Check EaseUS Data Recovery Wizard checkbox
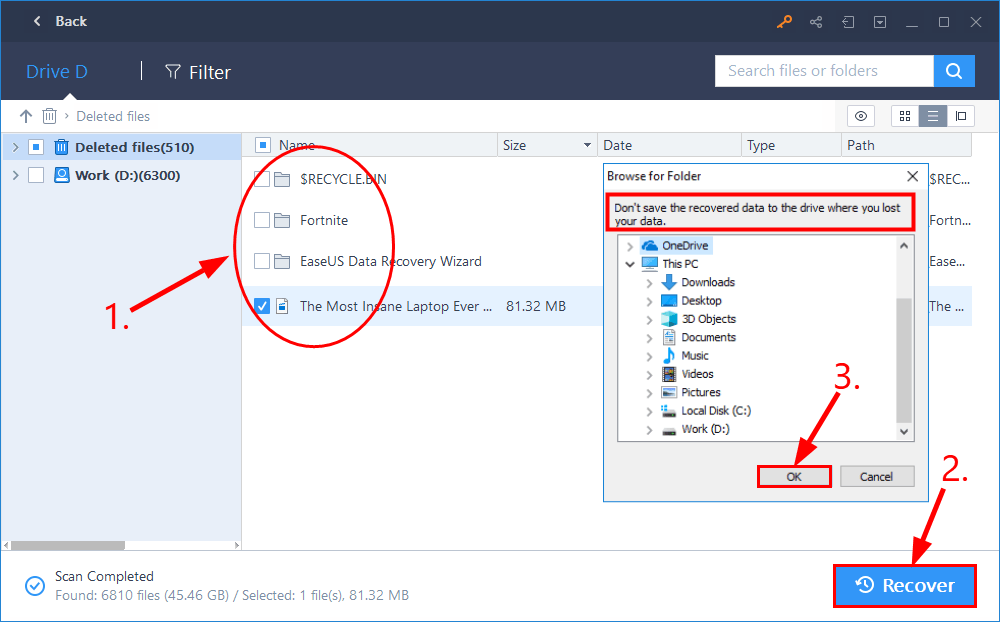 click(x=261, y=262)
